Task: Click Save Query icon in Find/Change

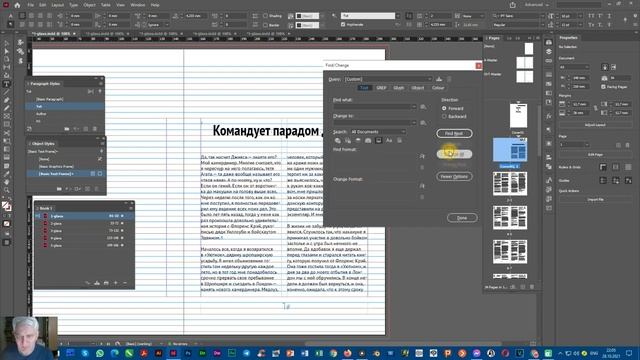Action: [x=439, y=79]
